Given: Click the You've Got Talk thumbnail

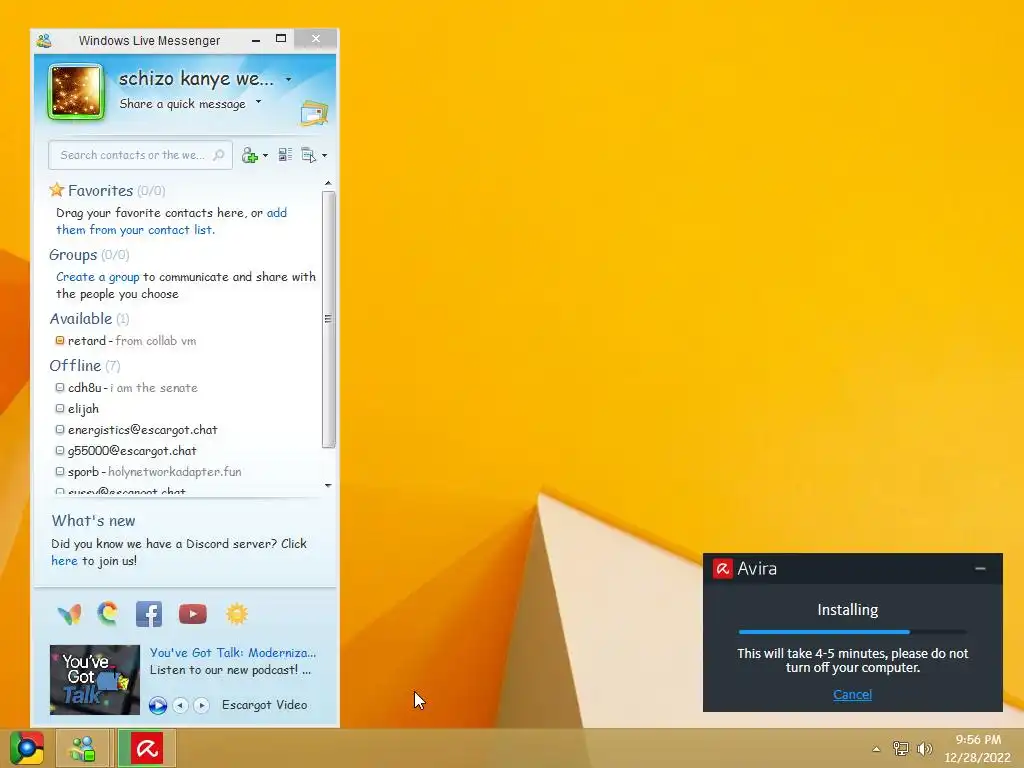Looking at the screenshot, I should (95, 680).
